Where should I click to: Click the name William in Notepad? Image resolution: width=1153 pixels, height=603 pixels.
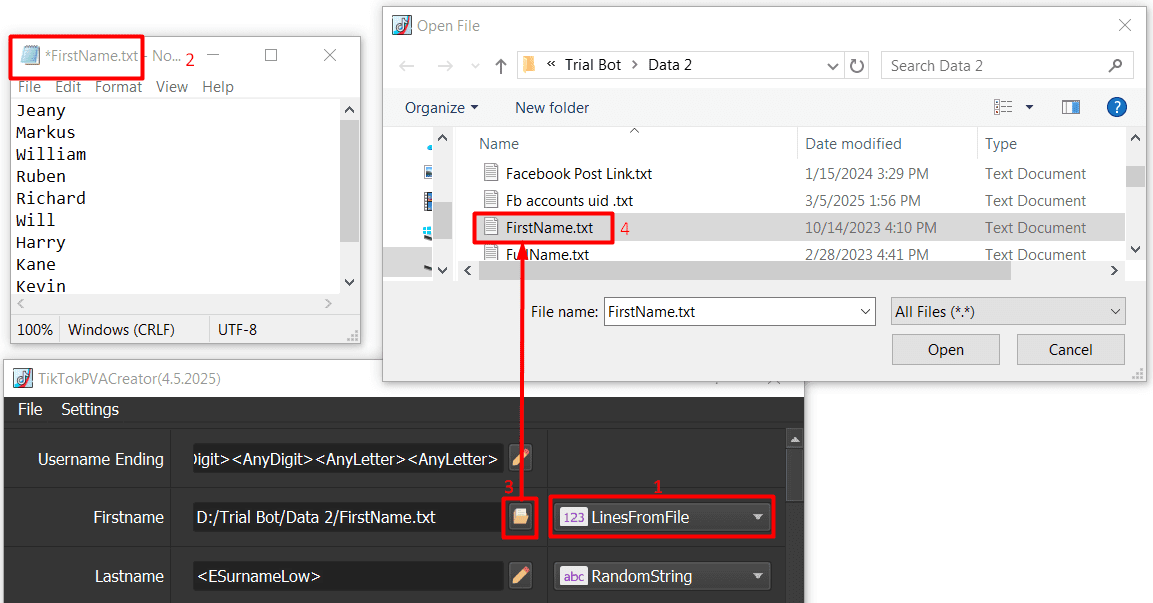coord(51,154)
